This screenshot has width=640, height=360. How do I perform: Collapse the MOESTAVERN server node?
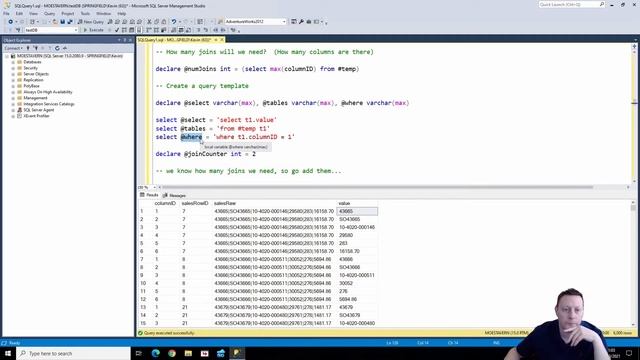(7, 56)
